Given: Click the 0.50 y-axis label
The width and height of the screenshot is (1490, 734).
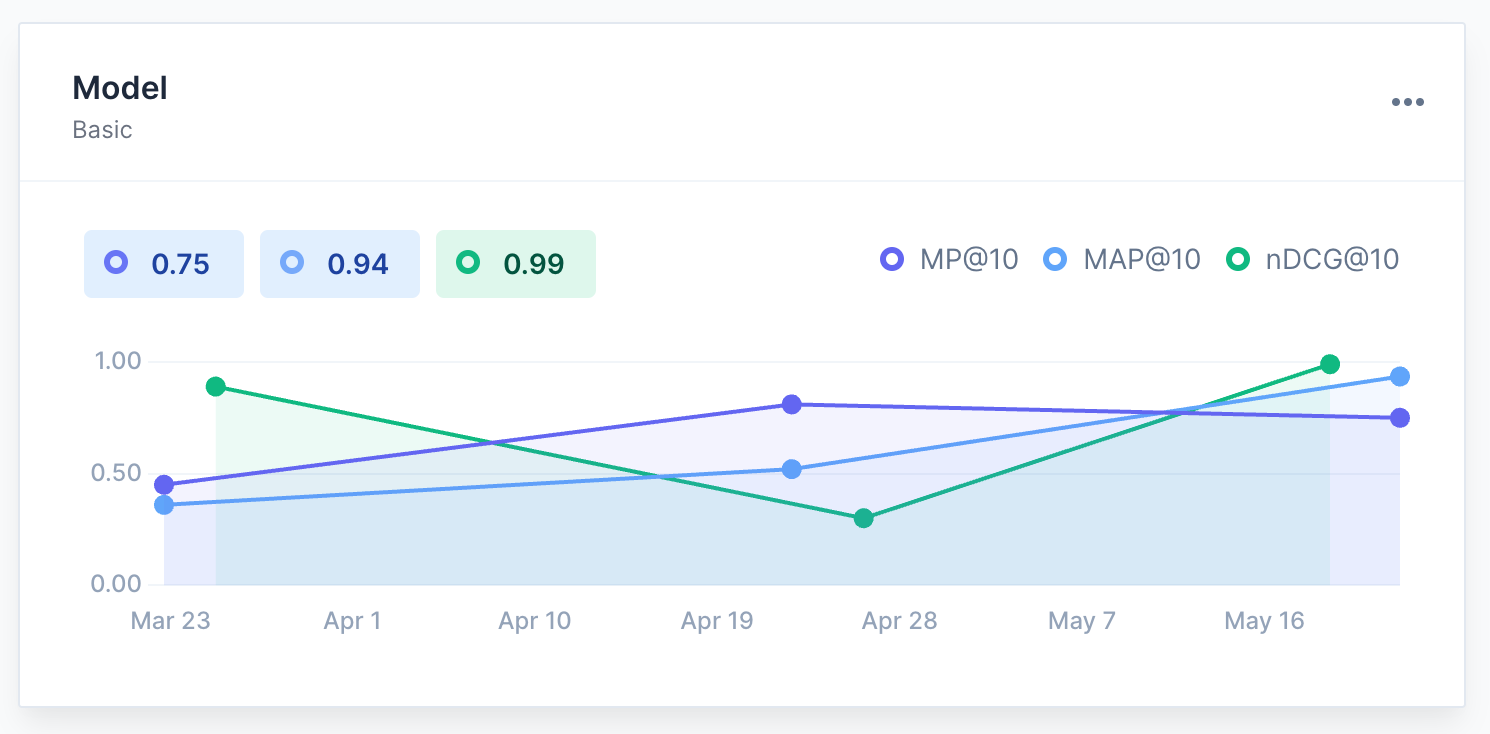Looking at the screenshot, I should click(116, 472).
